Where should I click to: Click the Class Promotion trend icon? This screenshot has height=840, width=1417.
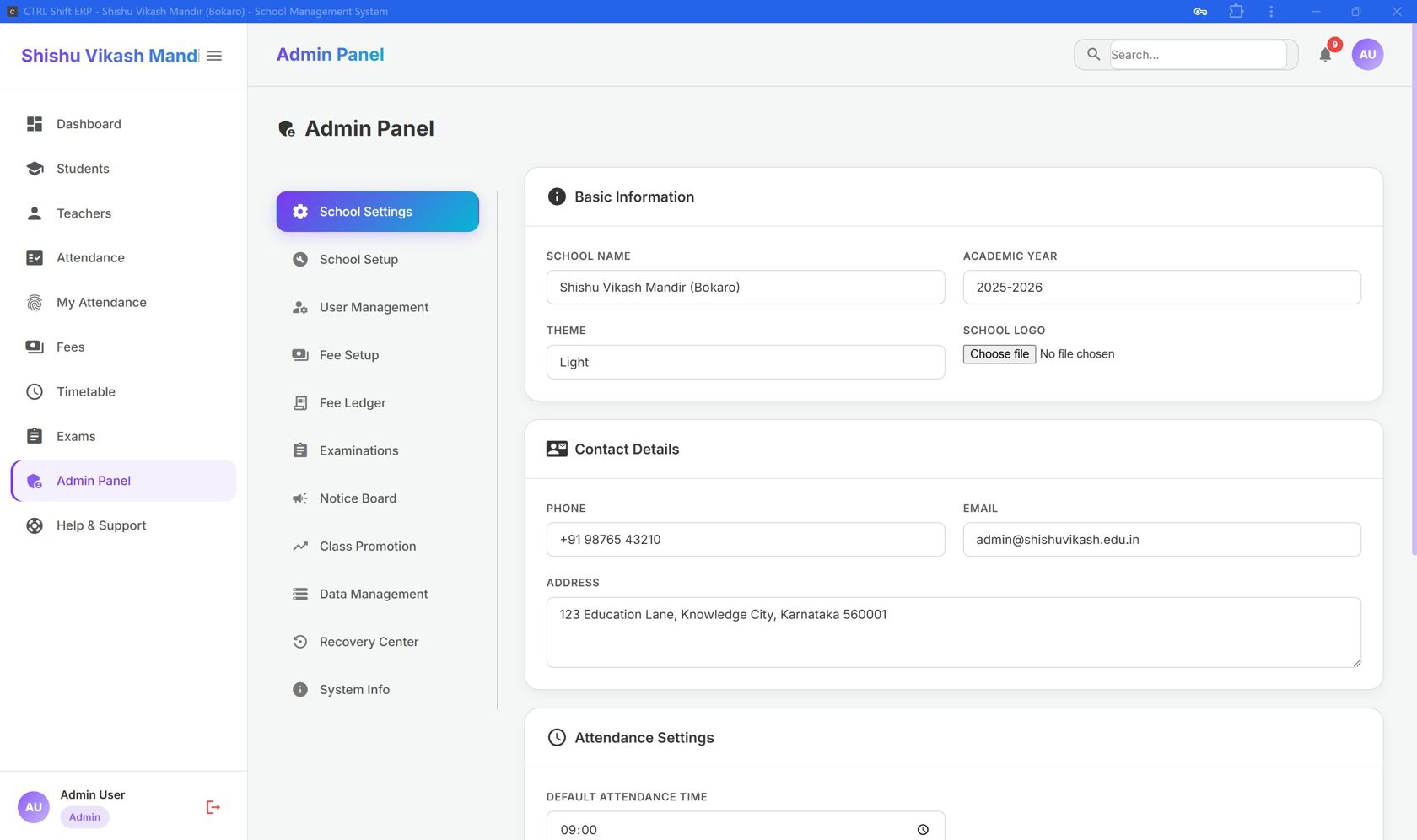pos(300,547)
